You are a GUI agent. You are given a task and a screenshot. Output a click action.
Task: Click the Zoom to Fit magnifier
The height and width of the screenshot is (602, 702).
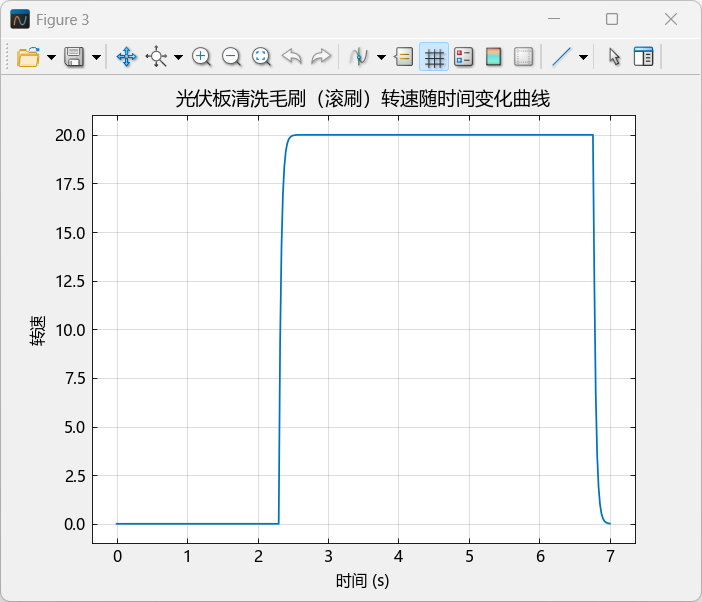pyautogui.click(x=261, y=57)
